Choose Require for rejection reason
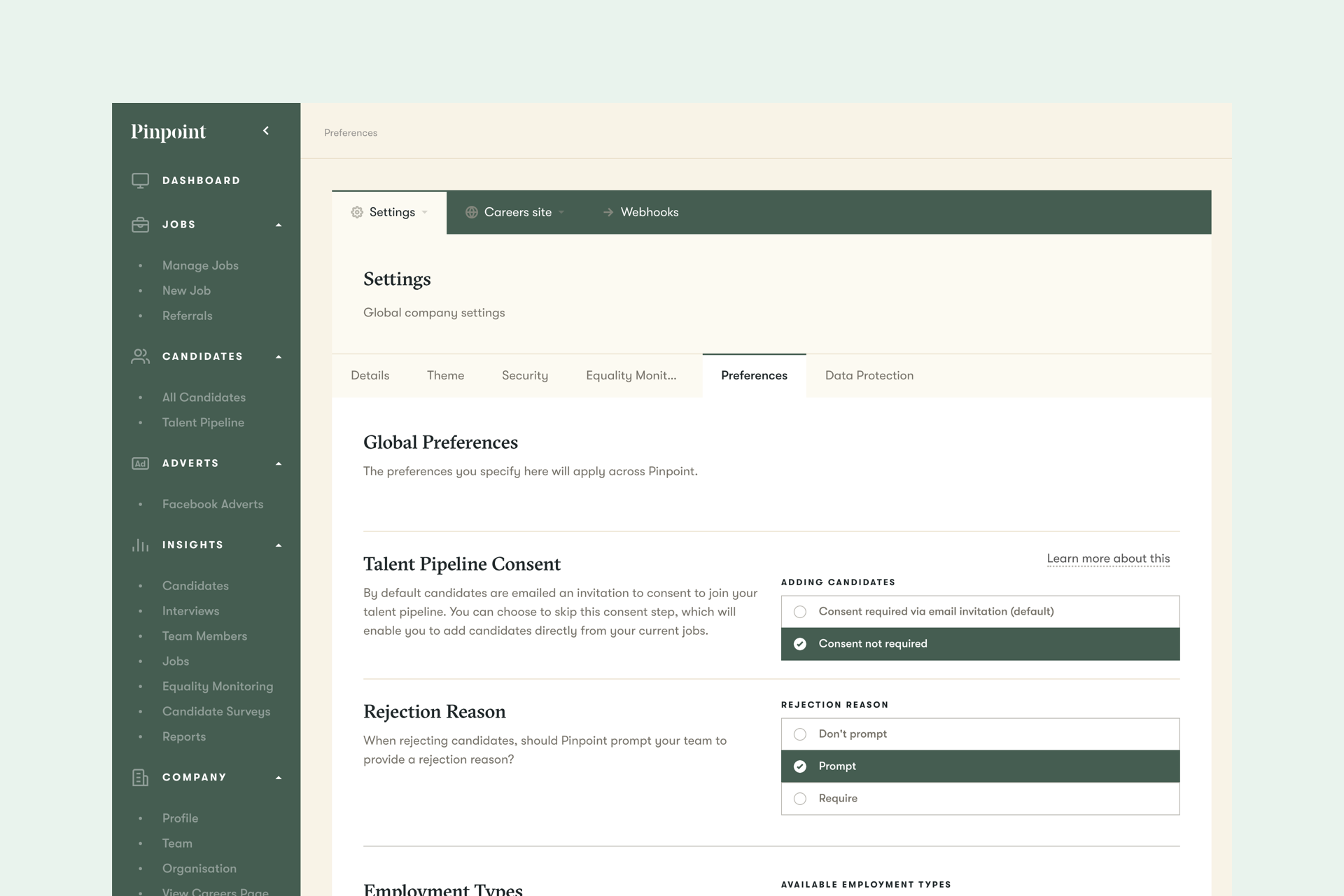 (x=800, y=799)
